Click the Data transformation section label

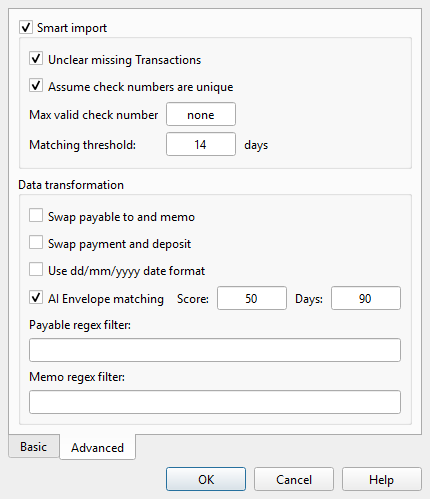(x=71, y=185)
